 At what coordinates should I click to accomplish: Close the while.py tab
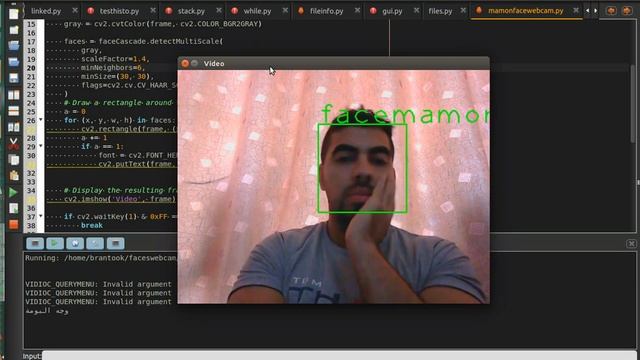tap(285, 10)
